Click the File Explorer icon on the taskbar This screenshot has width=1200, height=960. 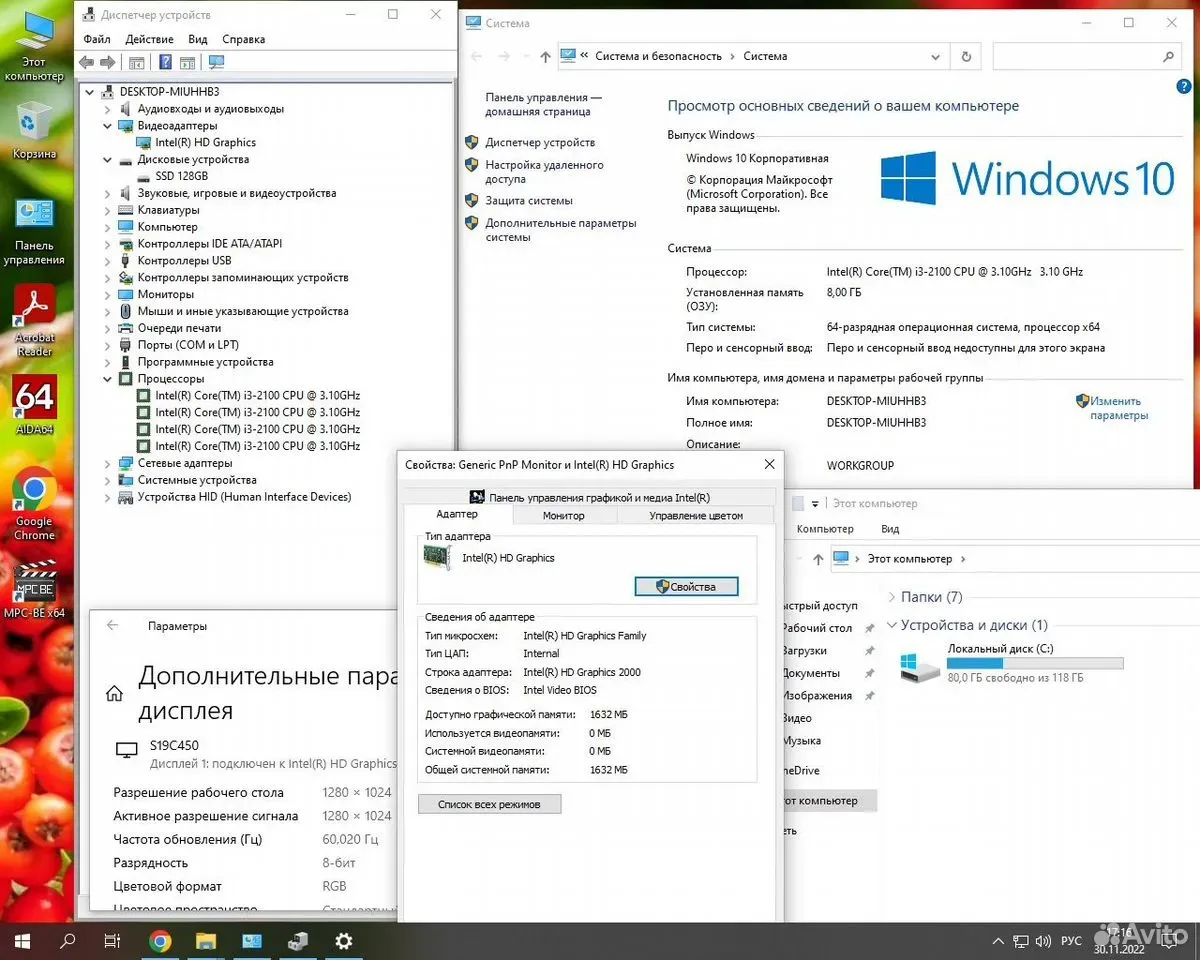pos(206,941)
